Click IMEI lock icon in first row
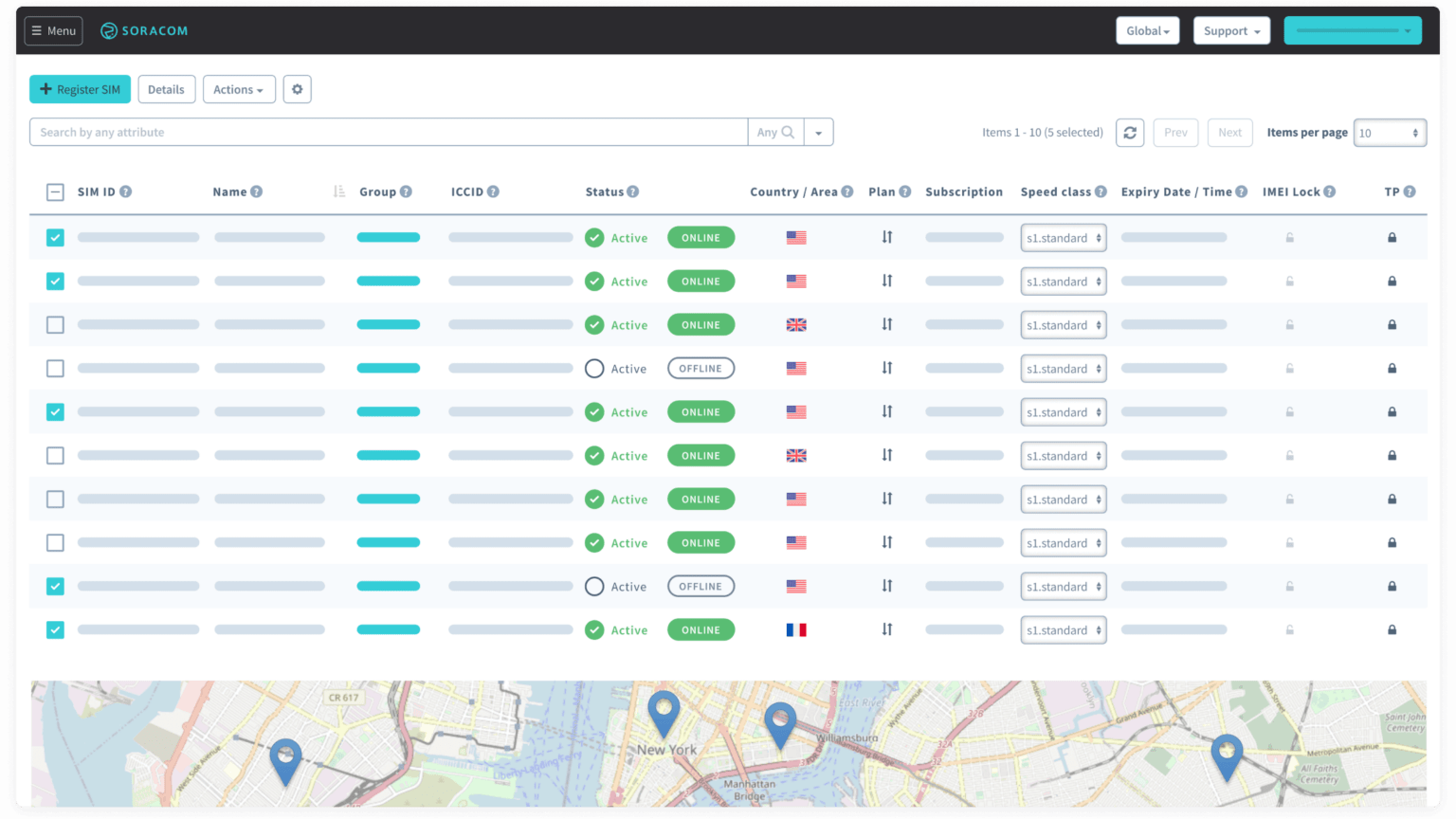 pyautogui.click(x=1289, y=237)
